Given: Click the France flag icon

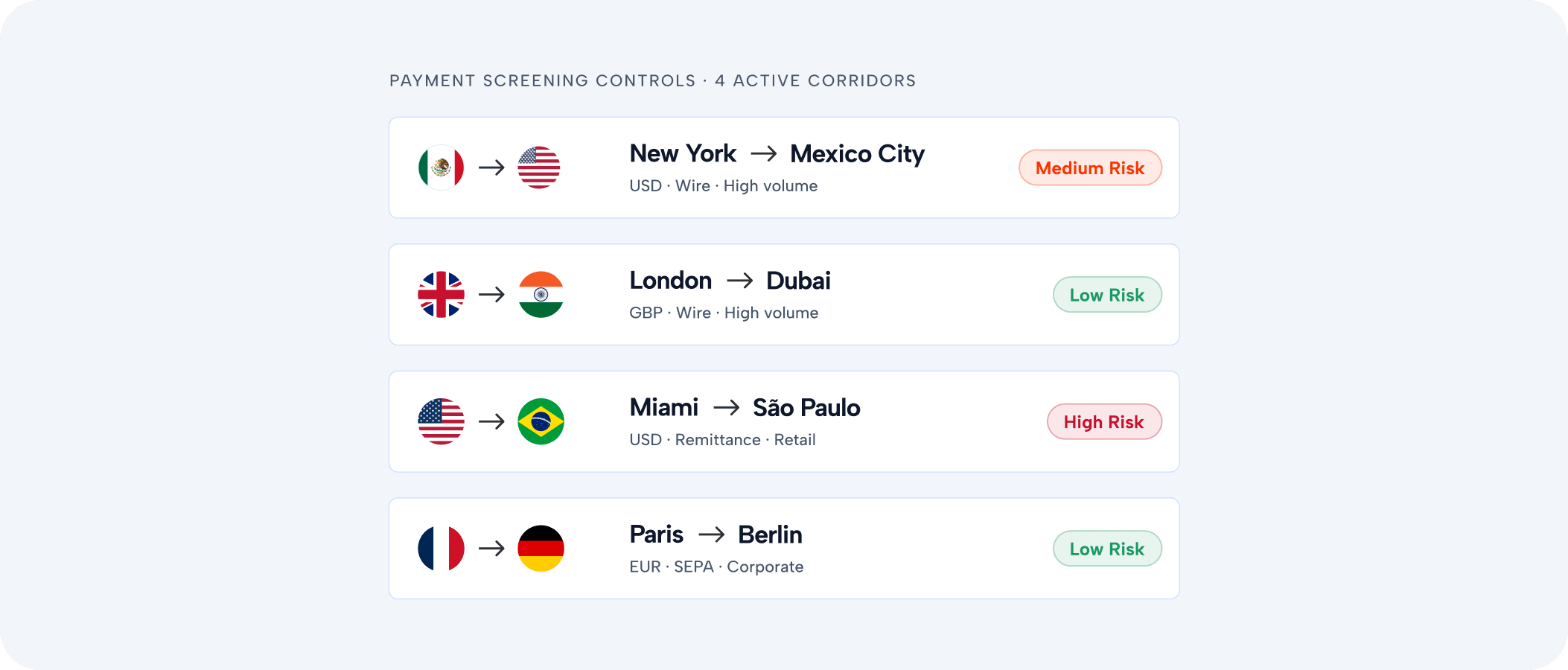Looking at the screenshot, I should [441, 549].
